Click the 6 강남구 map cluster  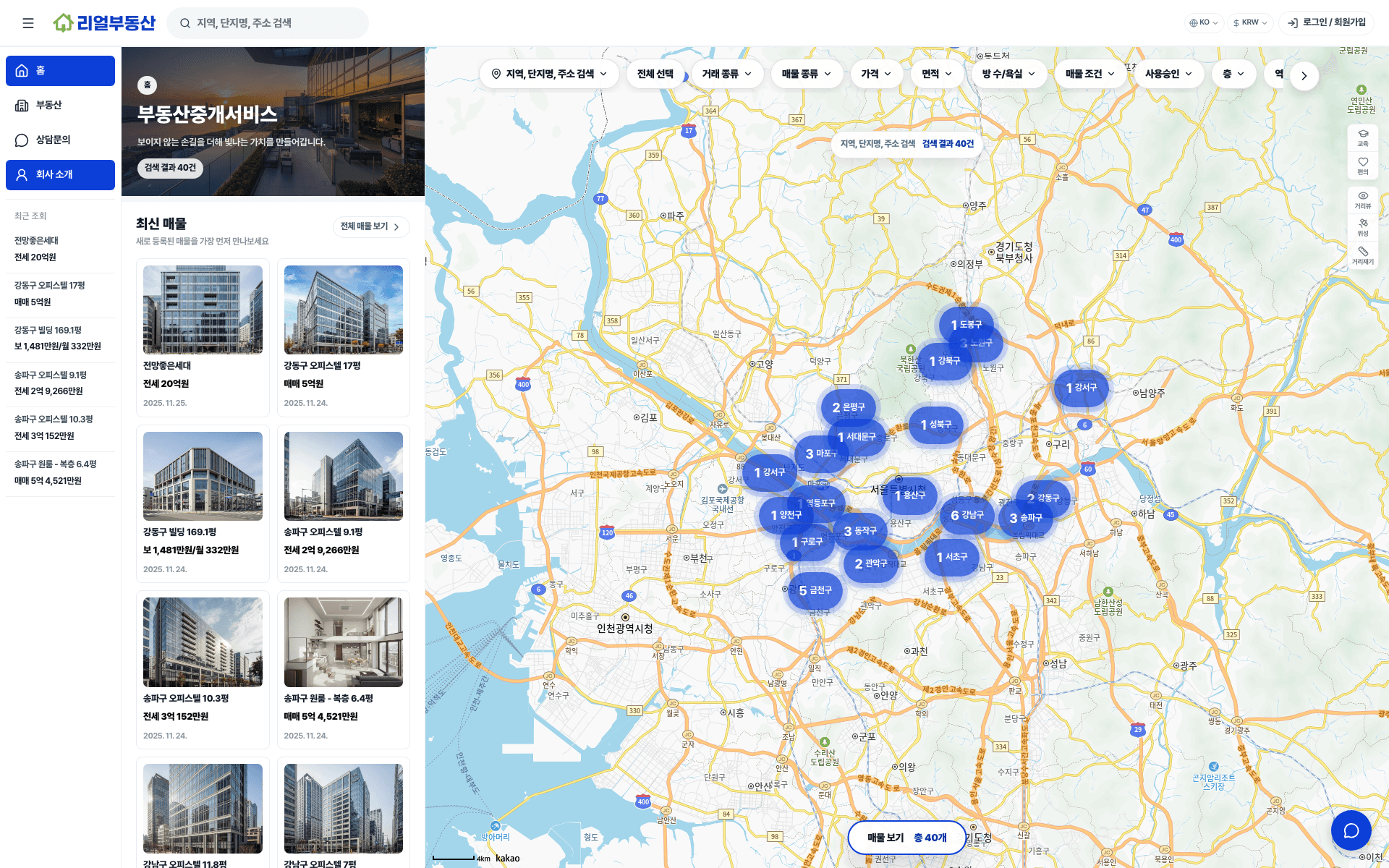[967, 515]
